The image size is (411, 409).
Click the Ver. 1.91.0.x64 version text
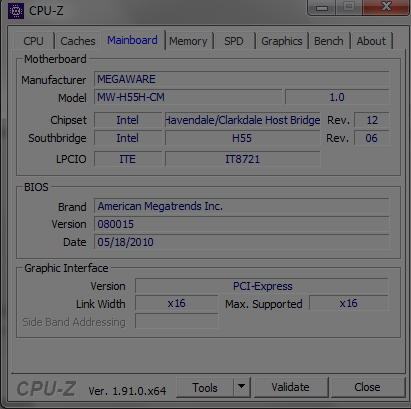(127, 391)
